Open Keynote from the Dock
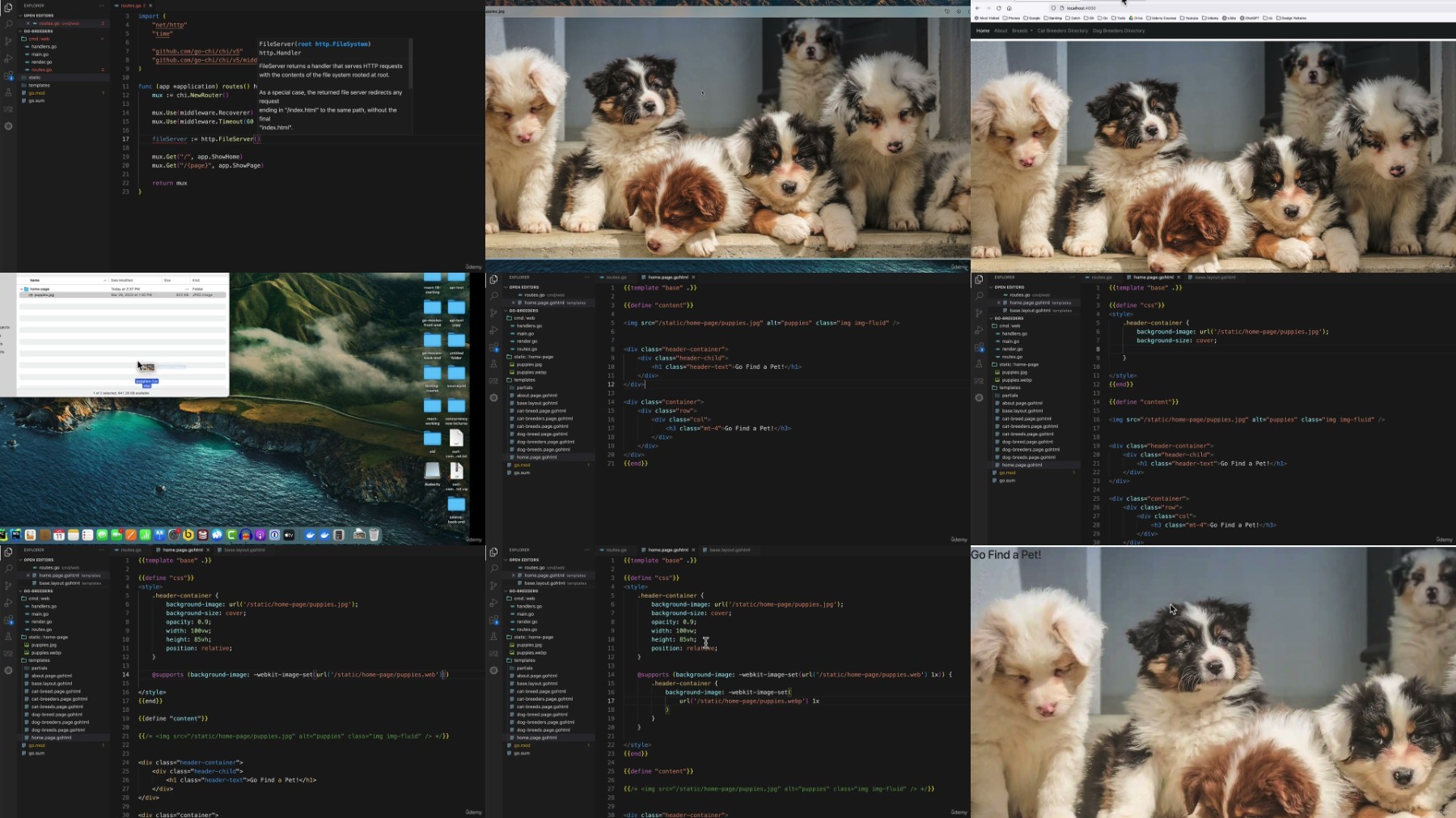Image resolution: width=1456 pixels, height=818 pixels. tap(160, 535)
